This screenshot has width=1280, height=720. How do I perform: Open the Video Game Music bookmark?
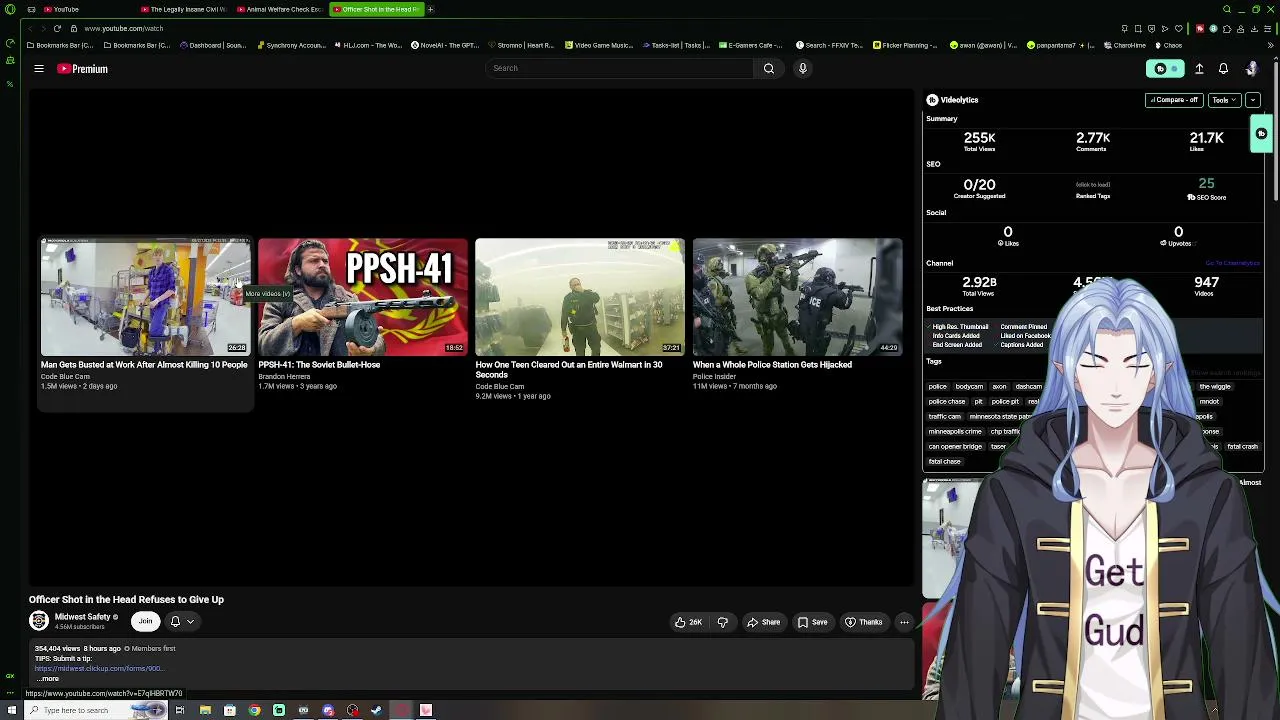tap(599, 45)
